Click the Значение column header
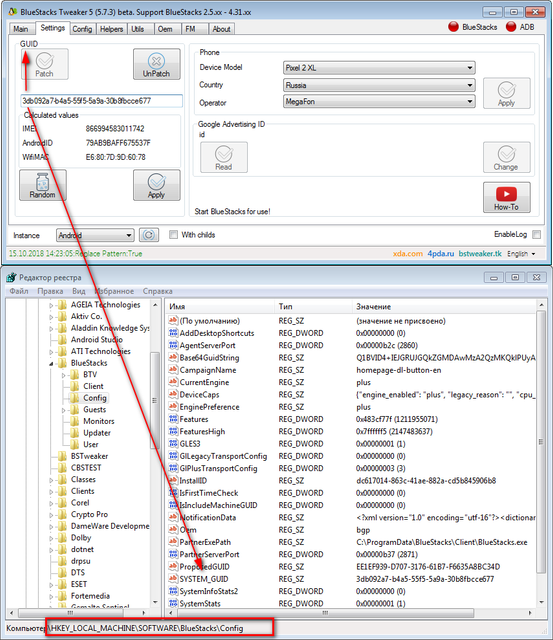Screen dimensions: 553x640 point(444,307)
